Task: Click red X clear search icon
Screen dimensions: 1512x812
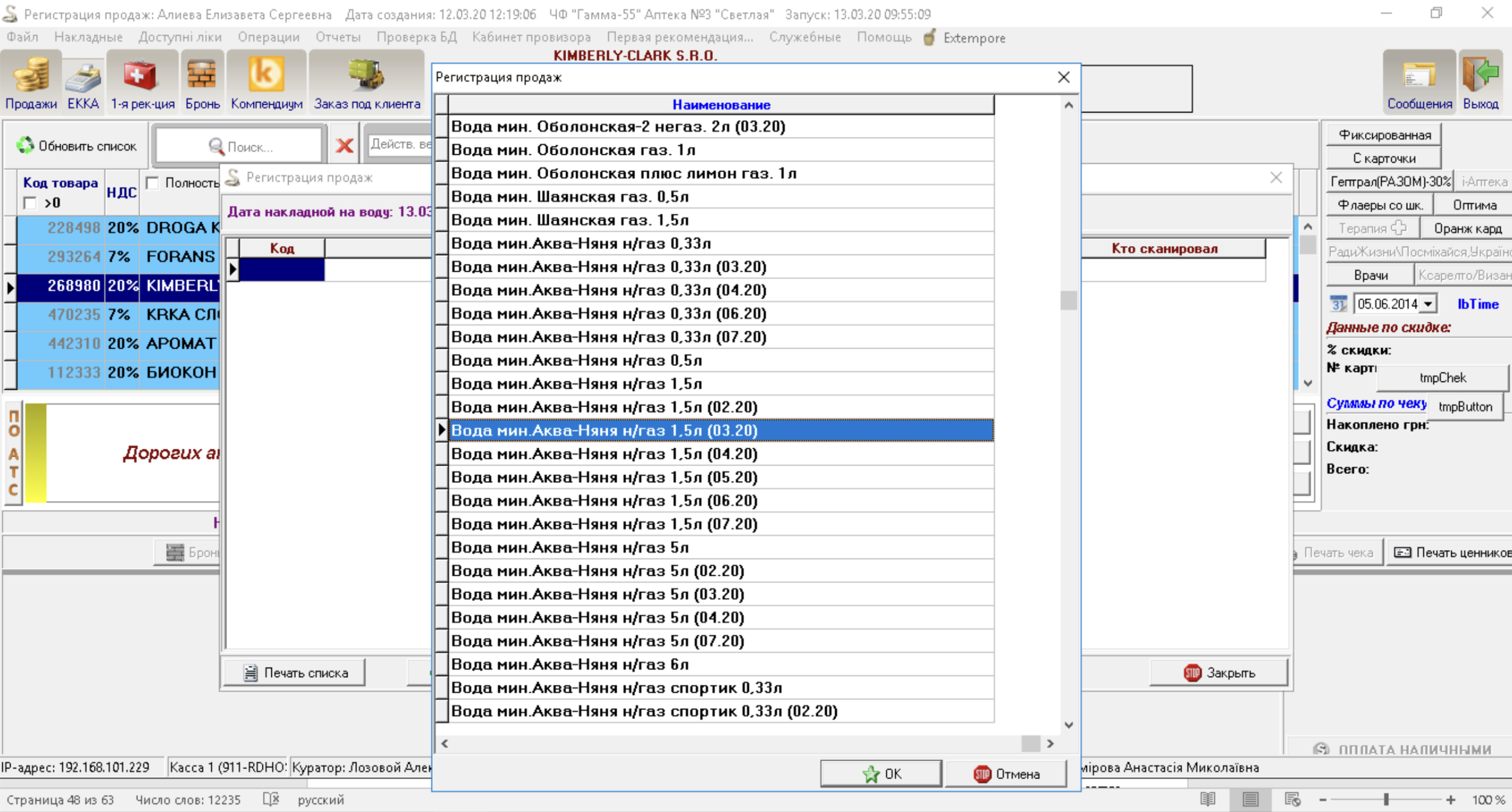Action: click(344, 145)
